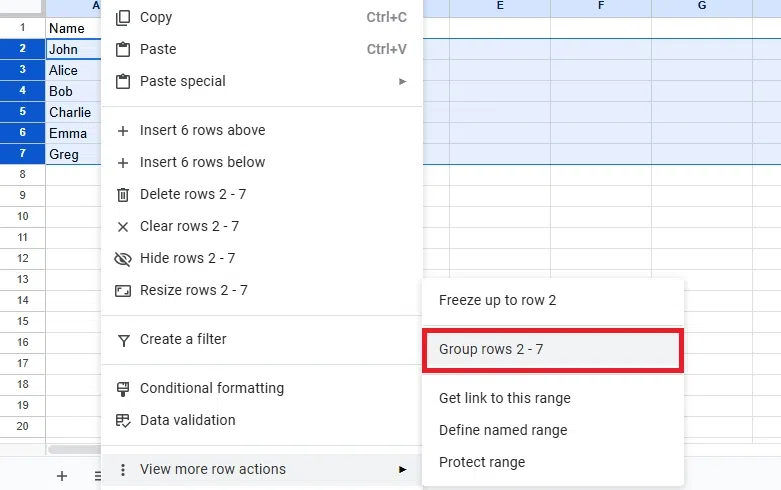Expand the Paste special submenu arrow
The width and height of the screenshot is (781, 490).
pos(403,81)
